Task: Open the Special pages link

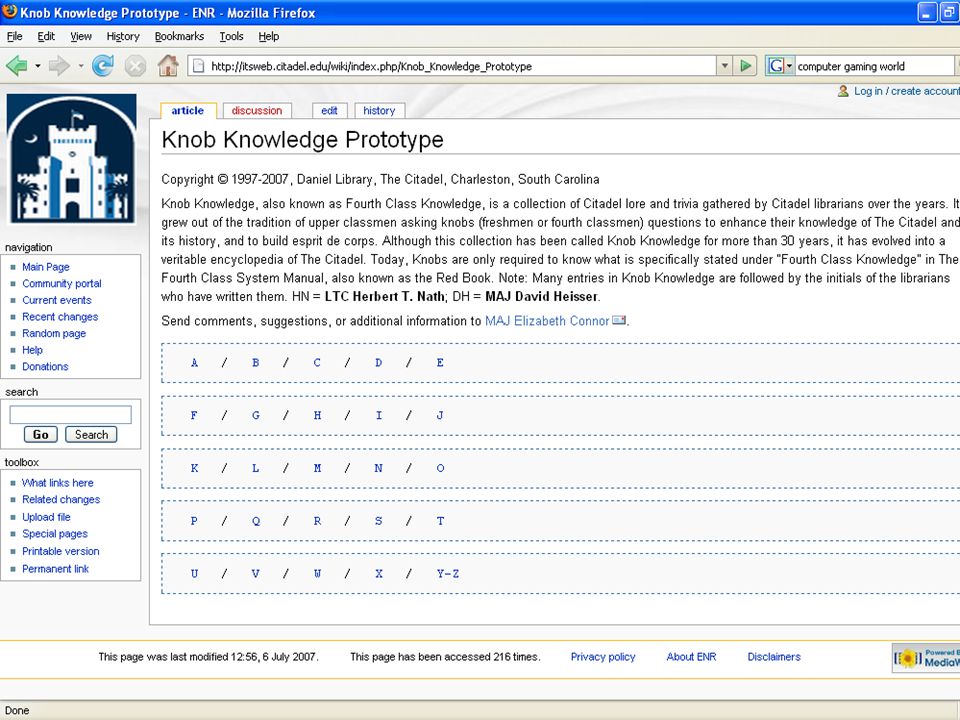Action: pos(55,534)
